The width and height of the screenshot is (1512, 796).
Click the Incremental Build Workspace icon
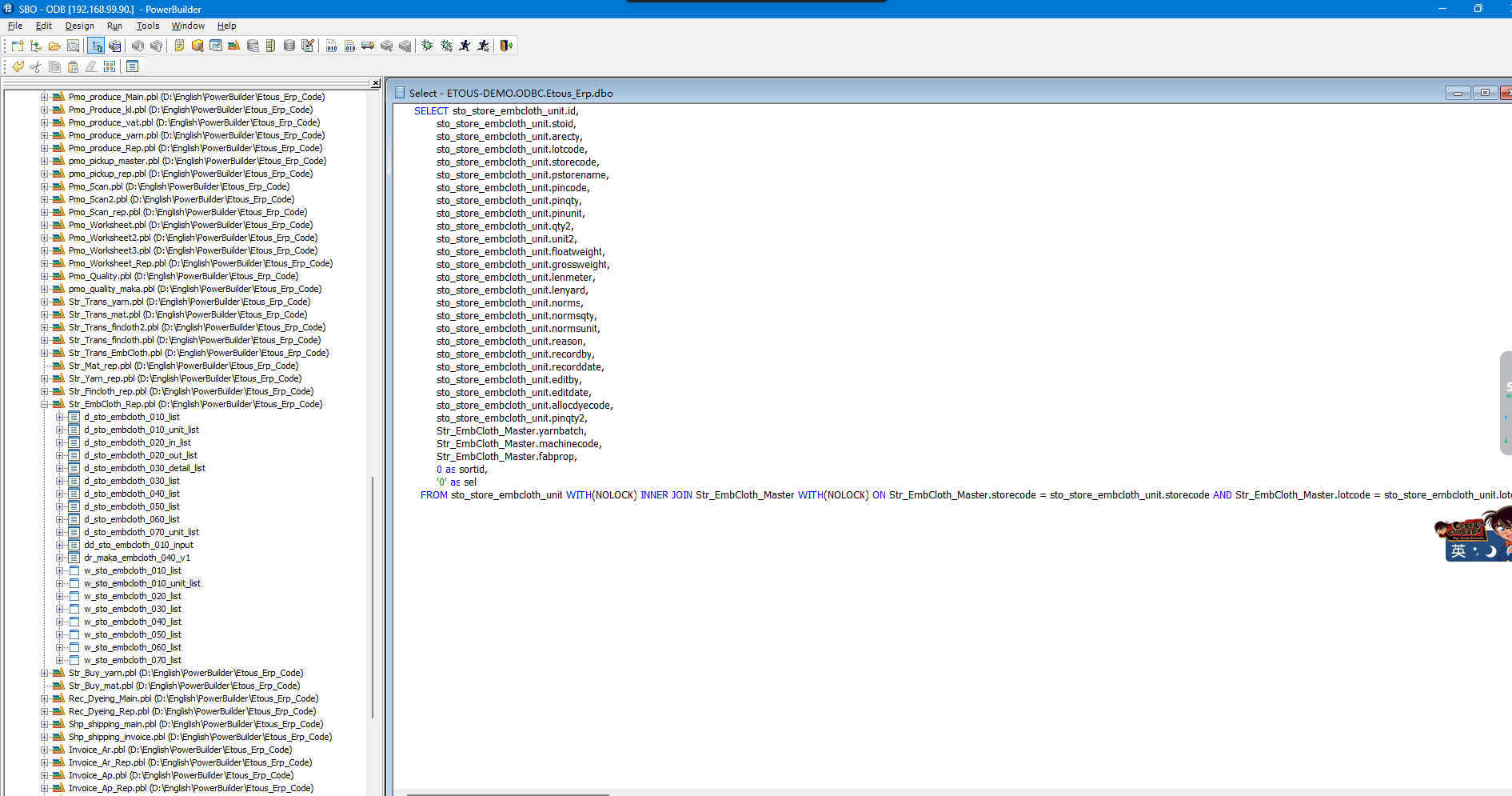pos(331,46)
